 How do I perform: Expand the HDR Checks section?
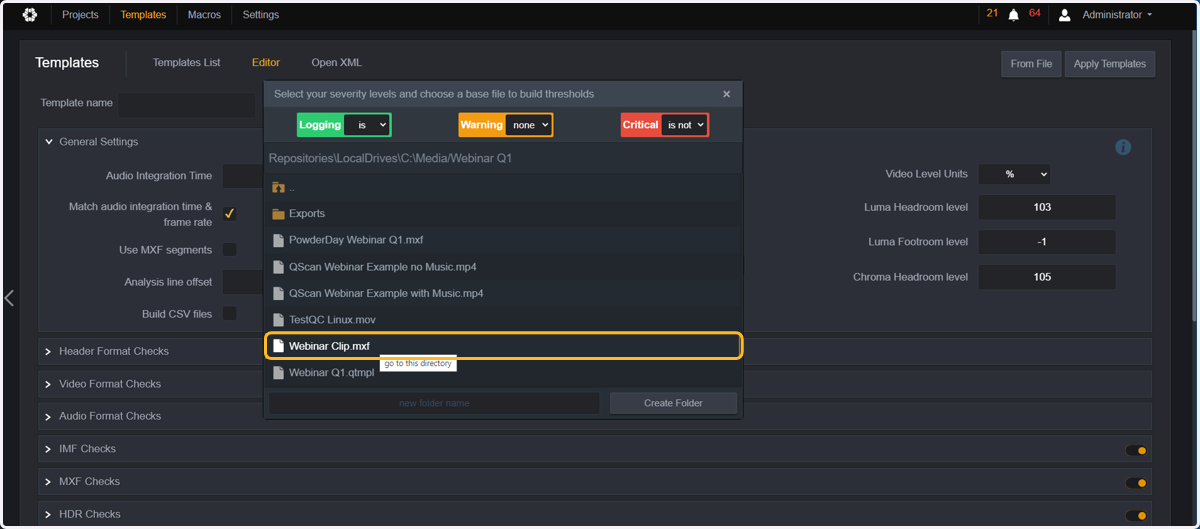pyautogui.click(x=49, y=514)
